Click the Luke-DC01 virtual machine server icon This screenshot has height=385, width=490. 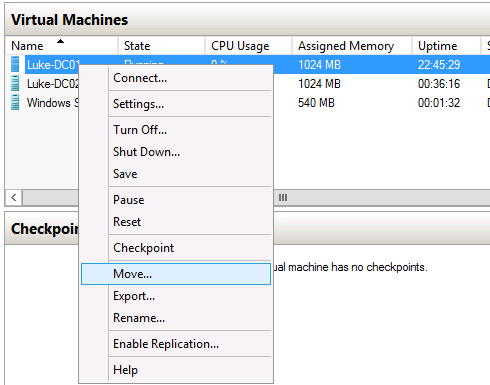point(15,64)
